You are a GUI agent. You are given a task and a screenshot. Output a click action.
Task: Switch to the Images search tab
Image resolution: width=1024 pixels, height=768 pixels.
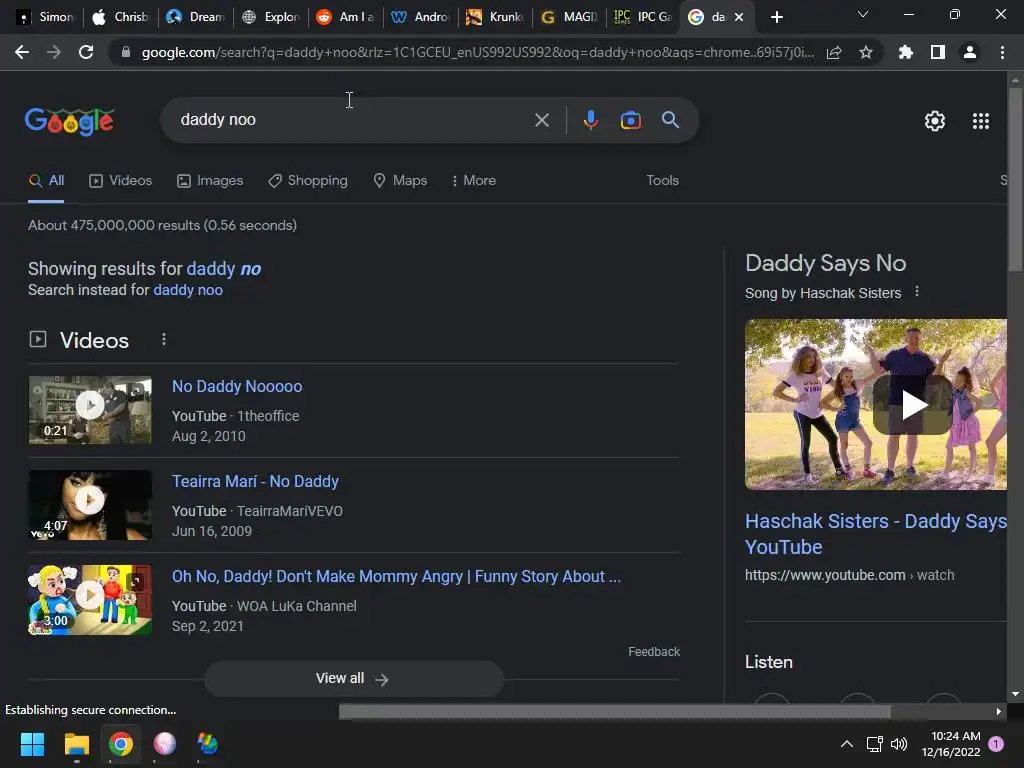(x=210, y=181)
